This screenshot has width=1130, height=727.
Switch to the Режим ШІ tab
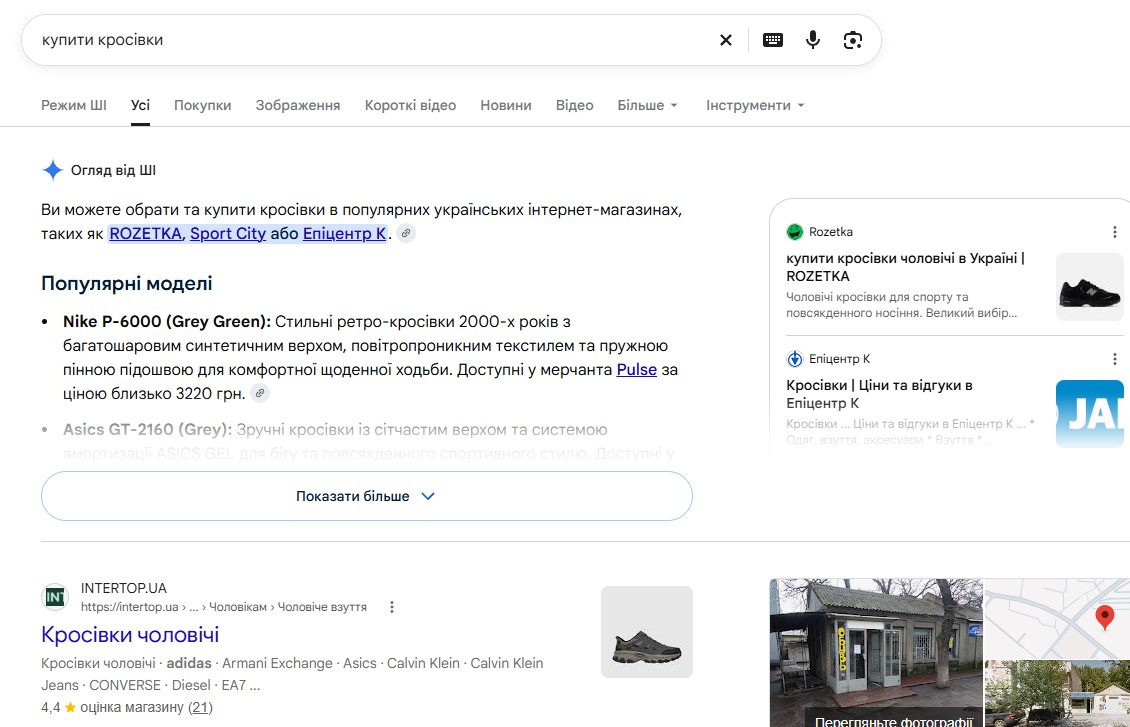pyautogui.click(x=74, y=105)
